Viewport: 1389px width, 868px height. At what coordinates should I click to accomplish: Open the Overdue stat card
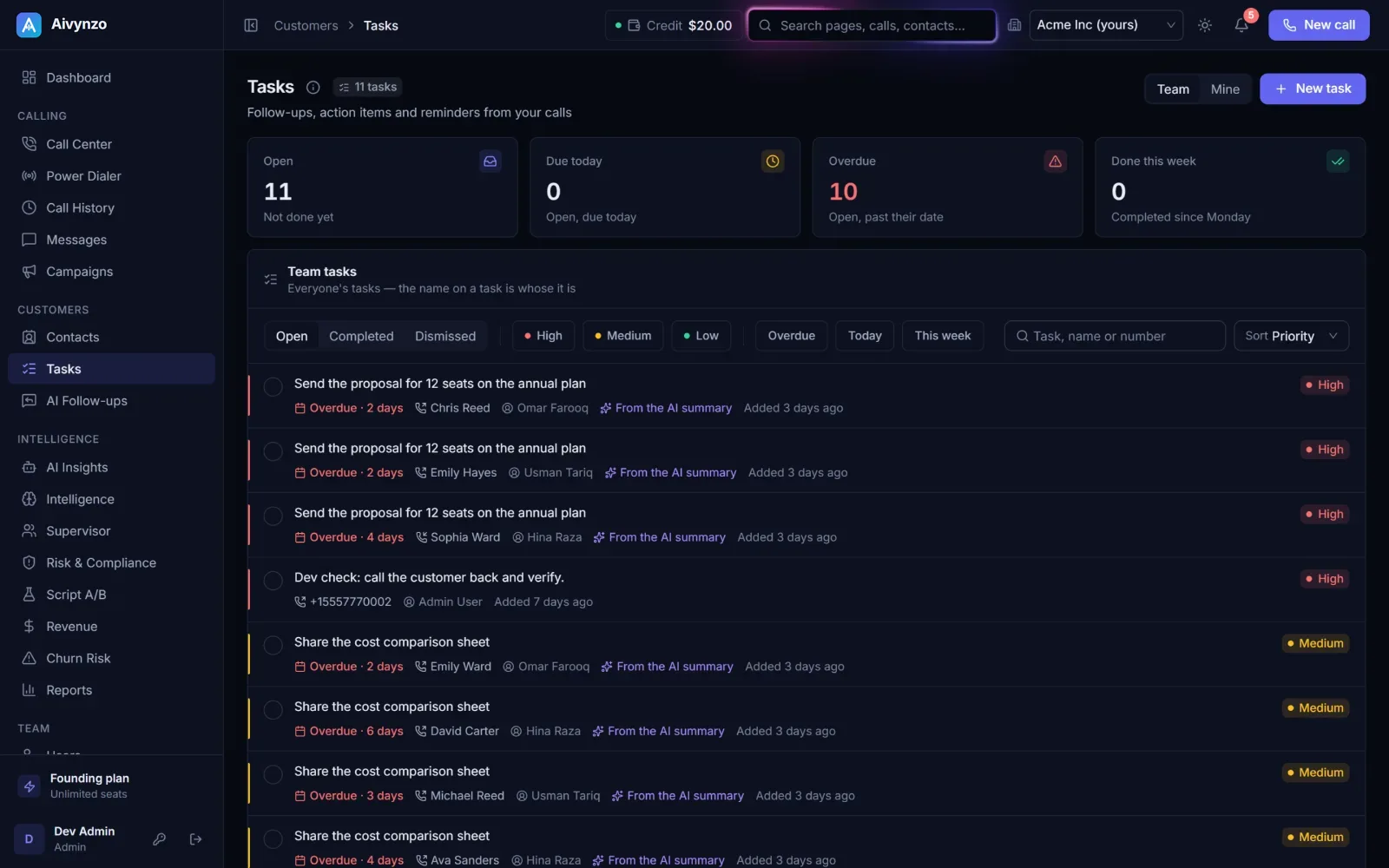pyautogui.click(x=947, y=187)
